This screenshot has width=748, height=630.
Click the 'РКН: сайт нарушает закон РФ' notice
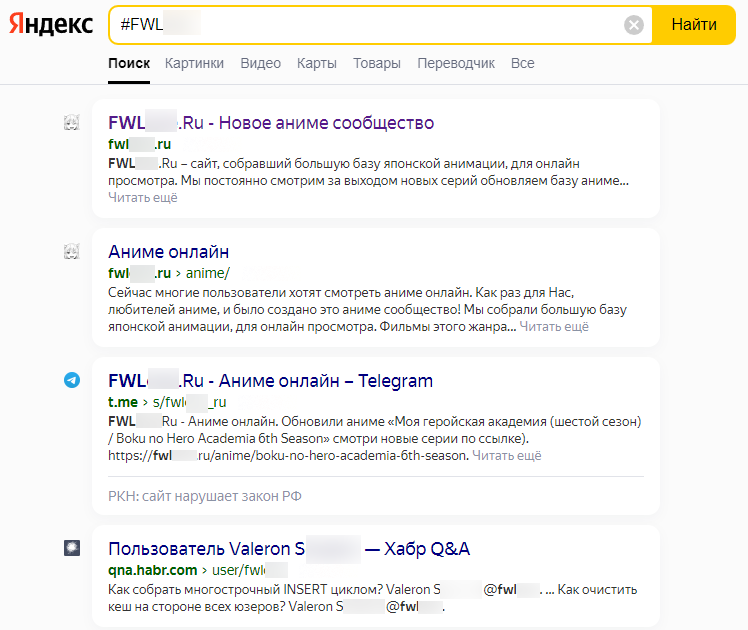pos(205,496)
